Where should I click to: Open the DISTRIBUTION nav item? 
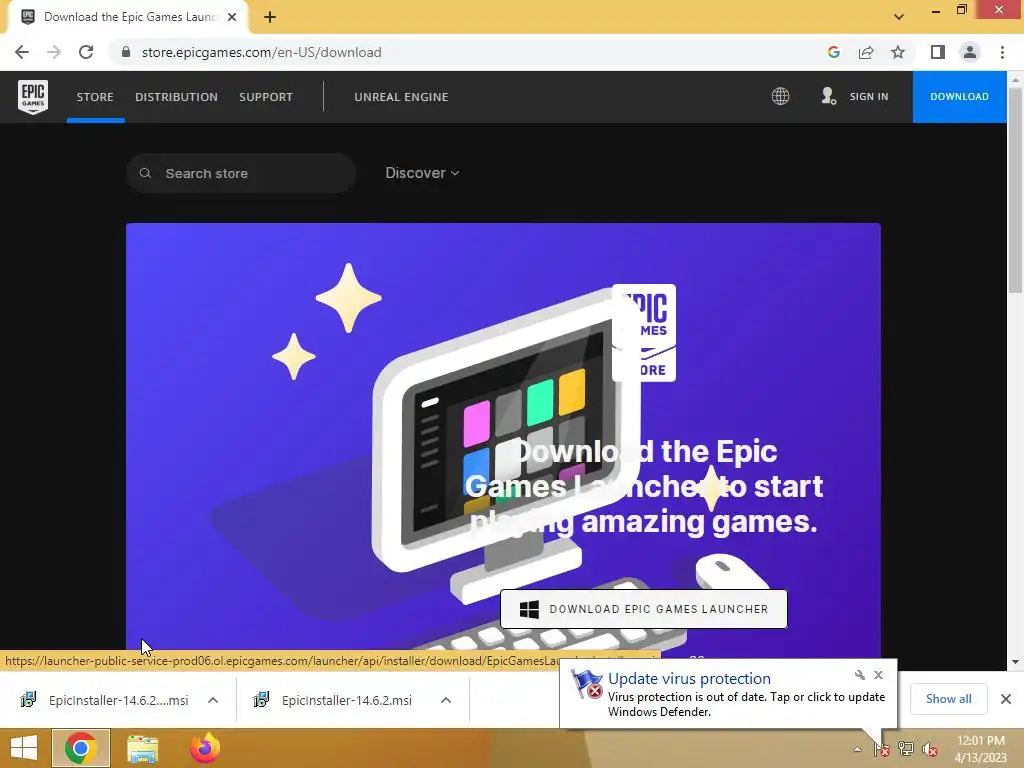[176, 97]
